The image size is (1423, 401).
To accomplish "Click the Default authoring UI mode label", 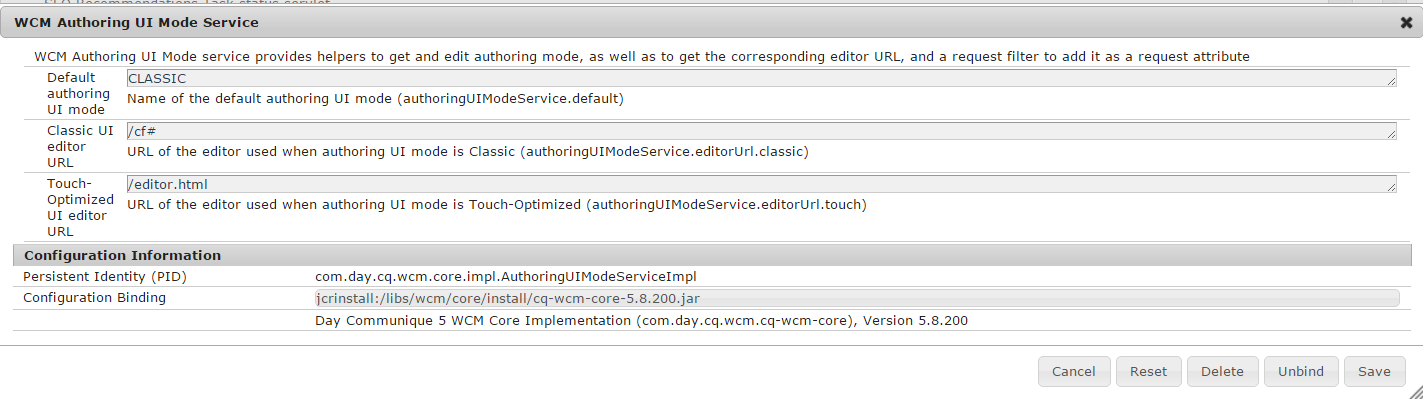I will (x=78, y=93).
